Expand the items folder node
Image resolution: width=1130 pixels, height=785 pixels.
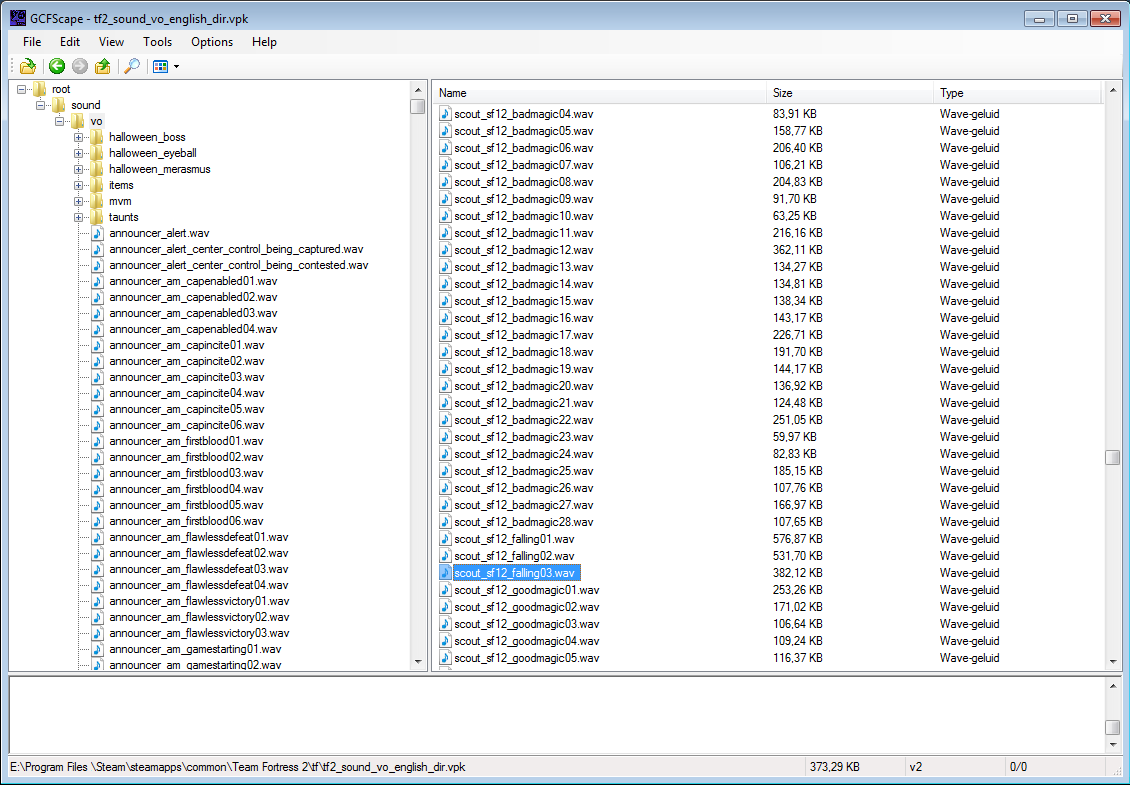coord(78,185)
